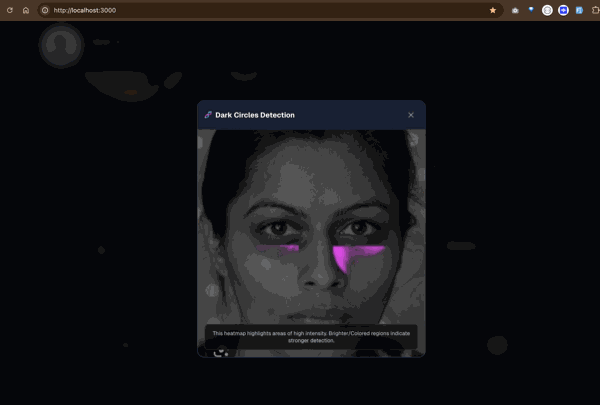This screenshot has height=405, width=600.
Task: Reload the page in the browser
Action: coord(10,10)
